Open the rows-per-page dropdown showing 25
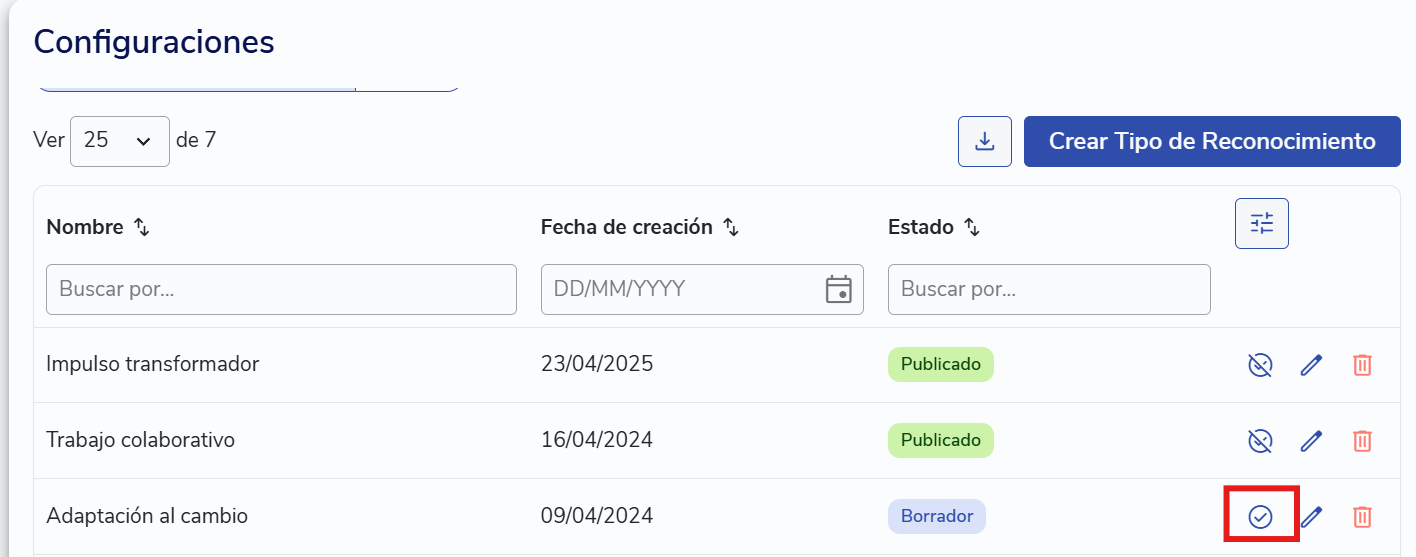Screen dimensions: 1416x557 click(x=120, y=141)
